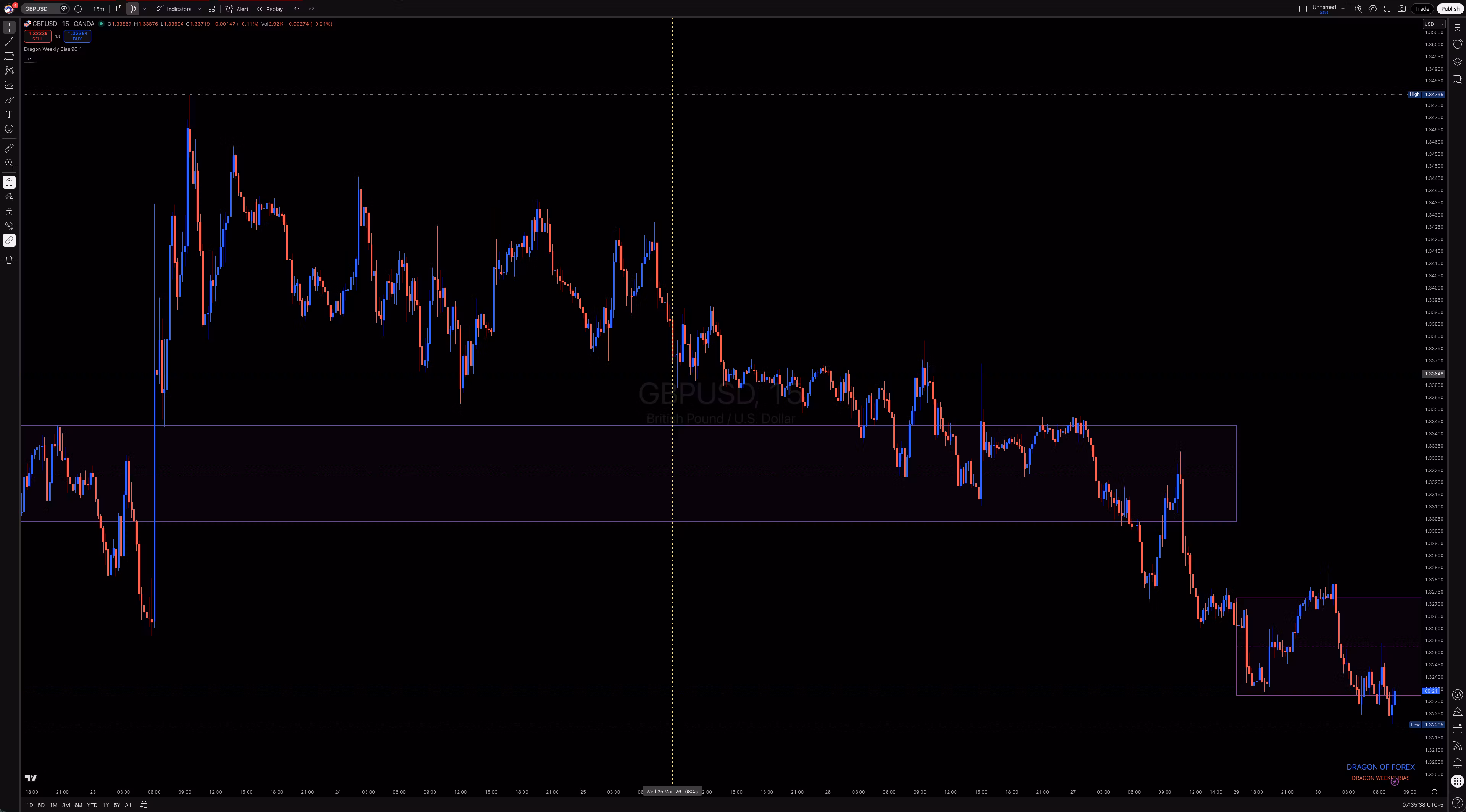Click the red SELL price button
Image resolution: width=1466 pixels, height=812 pixels.
click(x=37, y=36)
